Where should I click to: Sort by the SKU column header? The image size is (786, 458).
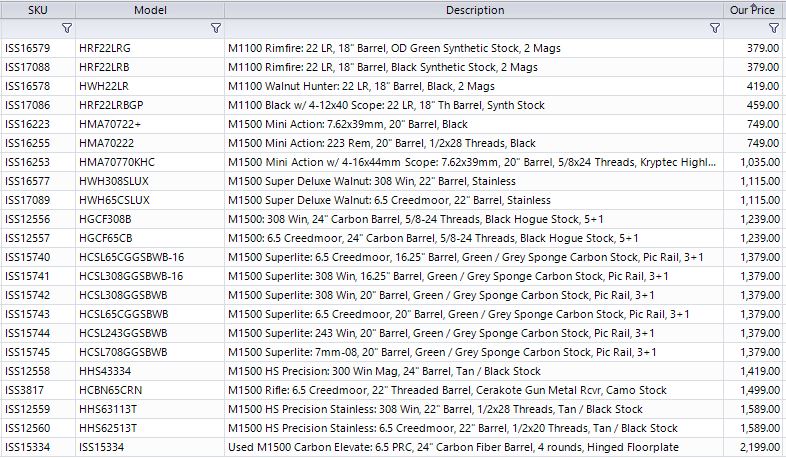pos(38,10)
